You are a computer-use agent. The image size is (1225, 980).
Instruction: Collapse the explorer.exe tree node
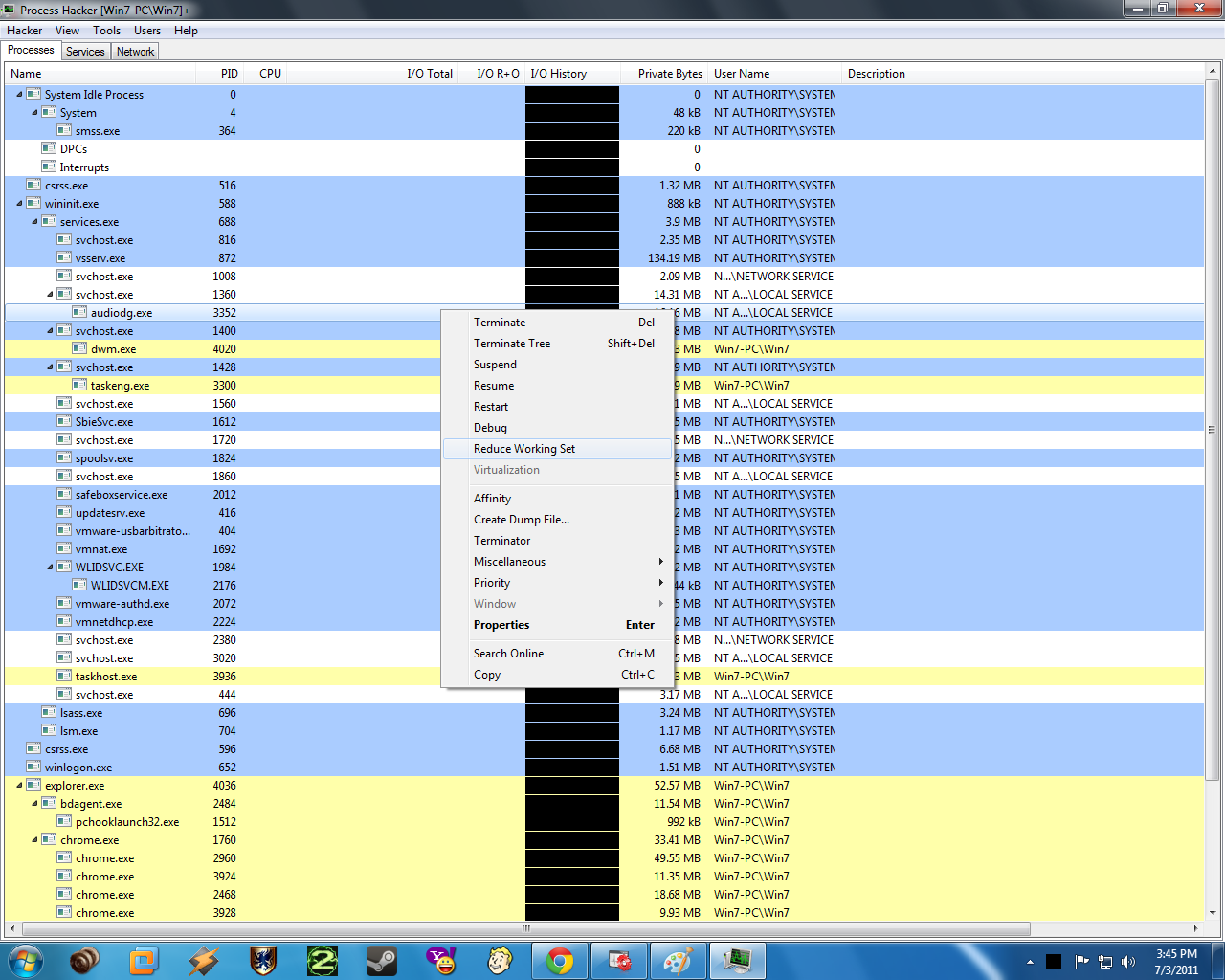(x=19, y=786)
